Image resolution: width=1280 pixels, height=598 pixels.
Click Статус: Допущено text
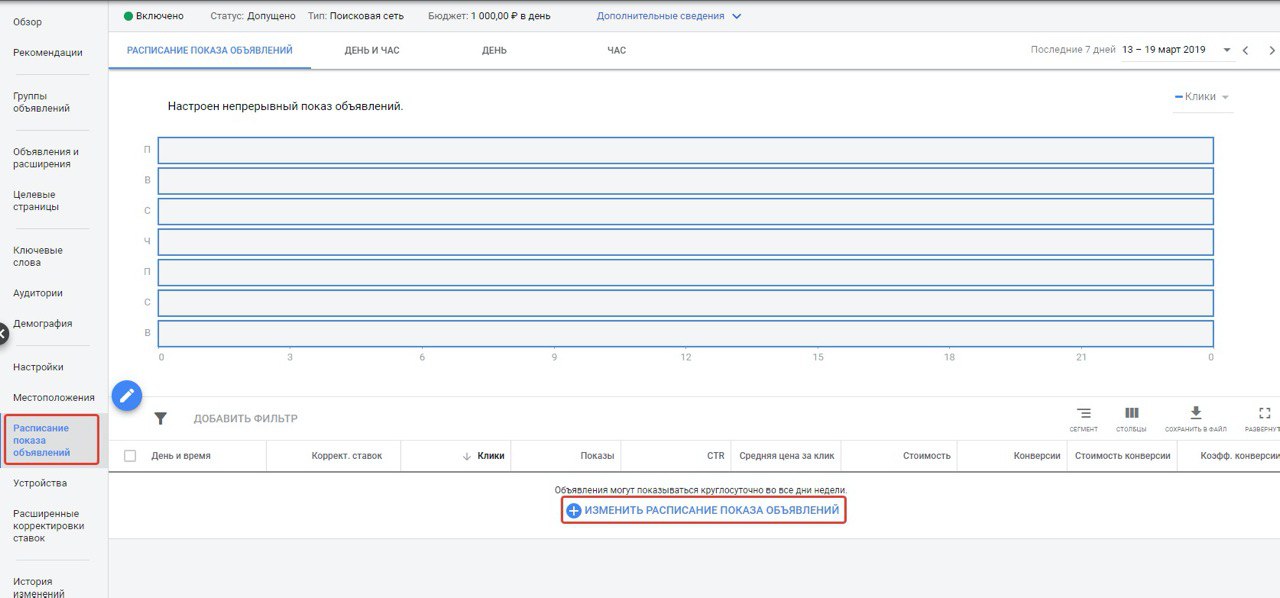tap(253, 16)
